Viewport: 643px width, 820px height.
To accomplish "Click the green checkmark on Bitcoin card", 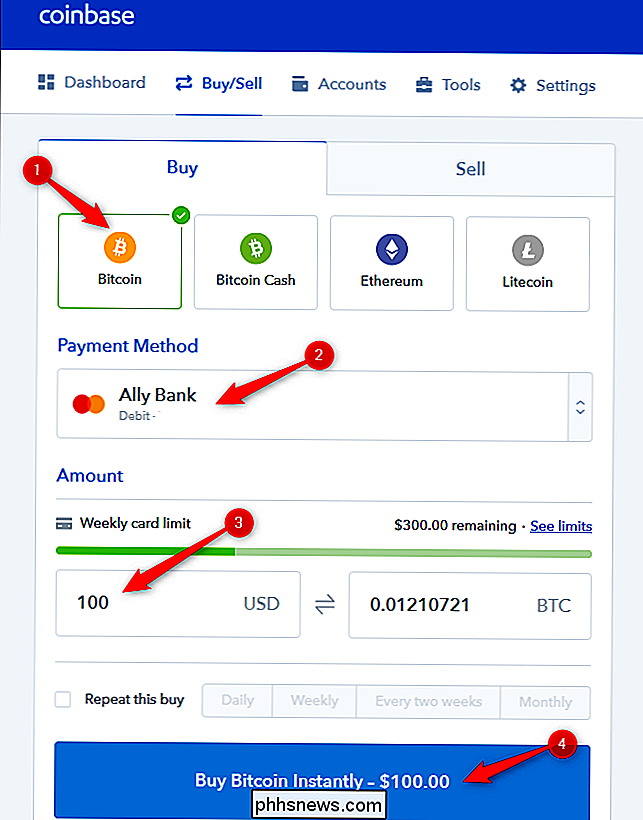I will (x=181, y=215).
